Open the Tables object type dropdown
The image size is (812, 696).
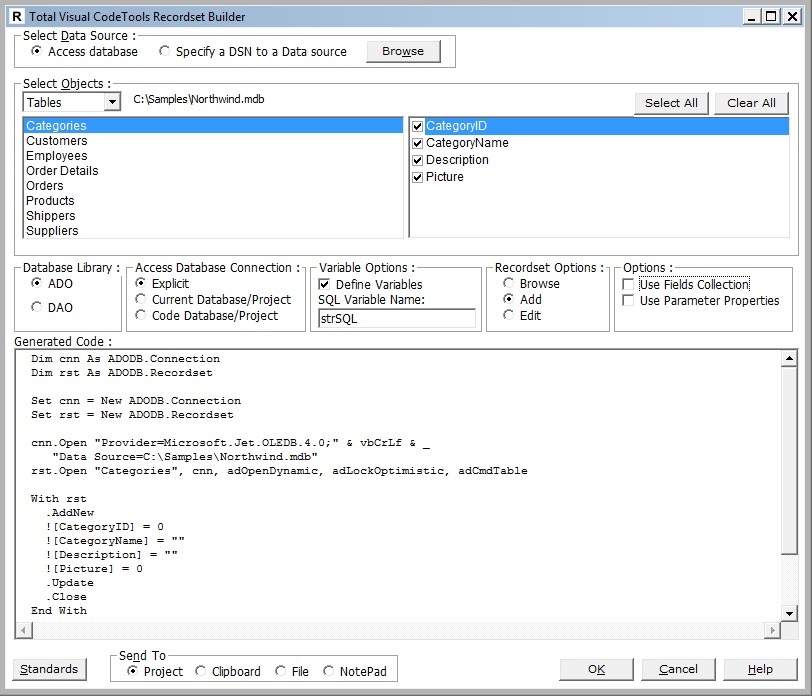point(110,102)
